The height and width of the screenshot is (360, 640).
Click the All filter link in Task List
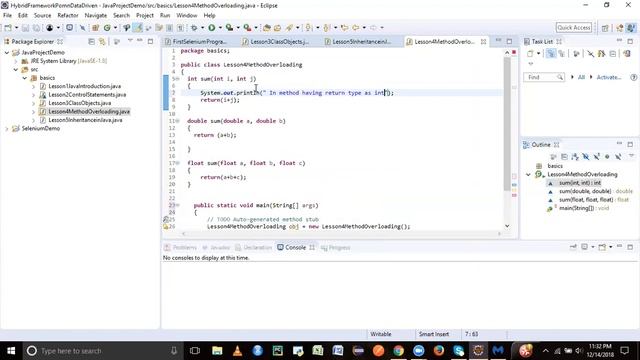point(581,77)
